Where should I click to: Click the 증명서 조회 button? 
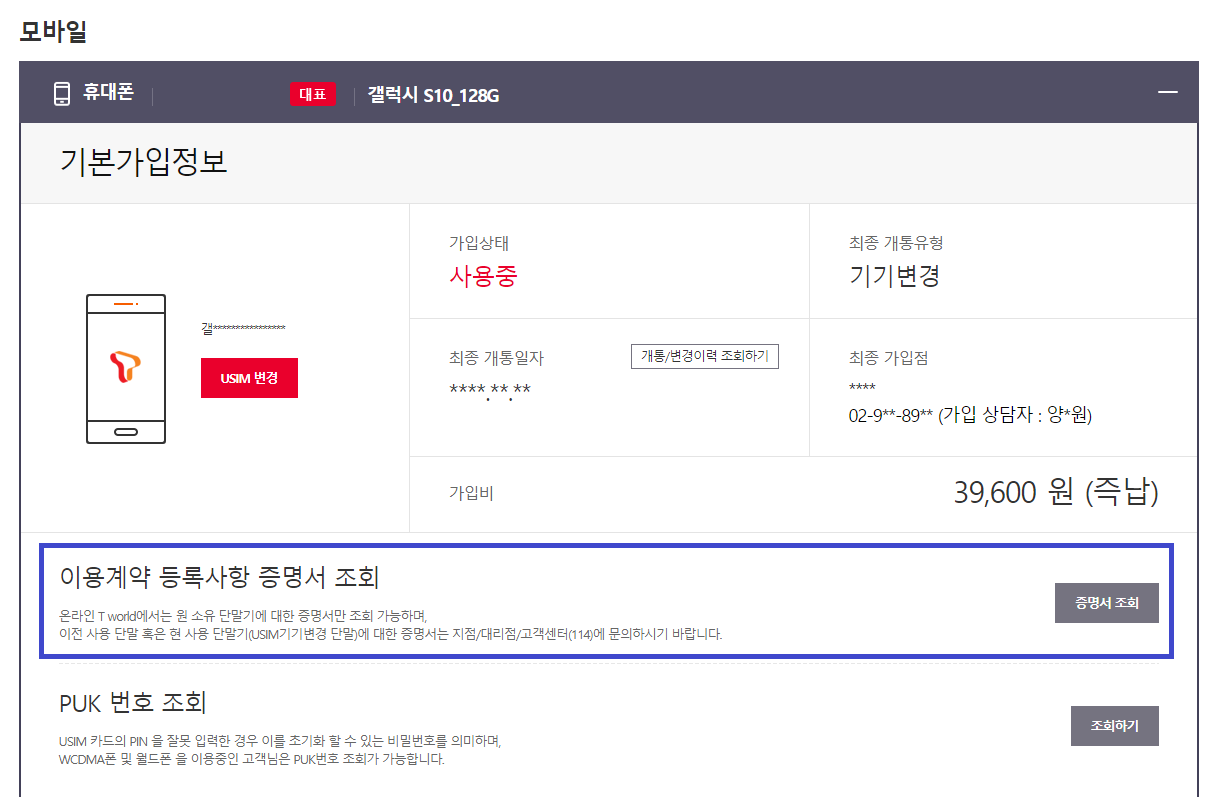click(1107, 603)
